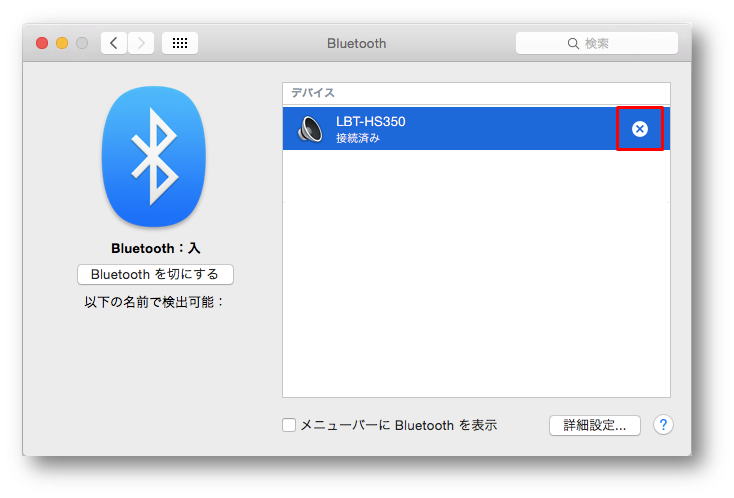This screenshot has height=498, width=734.
Task: Click the large Bluetooth logo
Action: [x=154, y=156]
